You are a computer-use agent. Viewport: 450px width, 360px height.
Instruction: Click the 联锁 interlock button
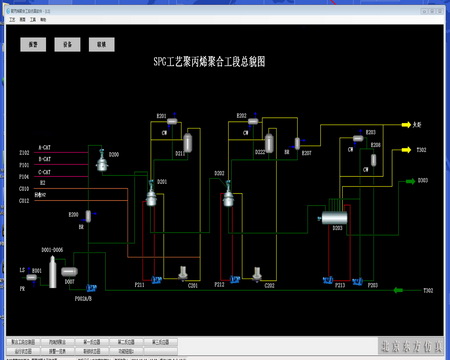click(102, 44)
